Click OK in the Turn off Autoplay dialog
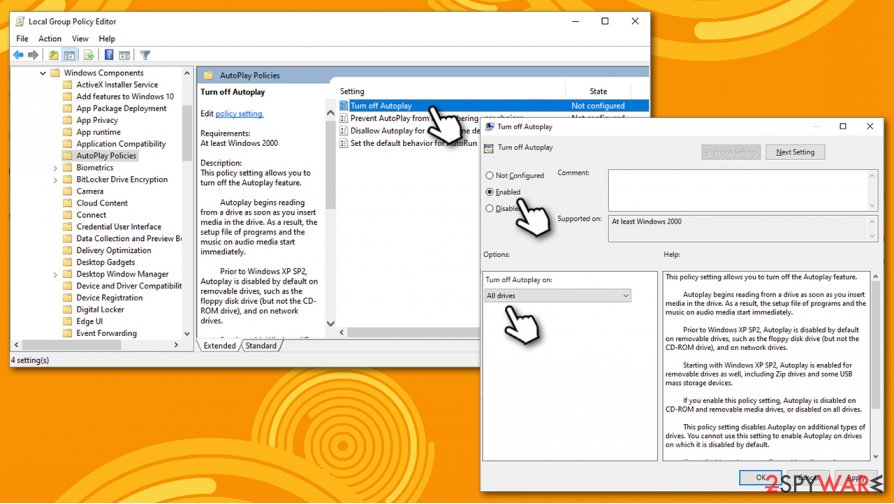Viewport: 894px width, 504px height. coord(761,477)
